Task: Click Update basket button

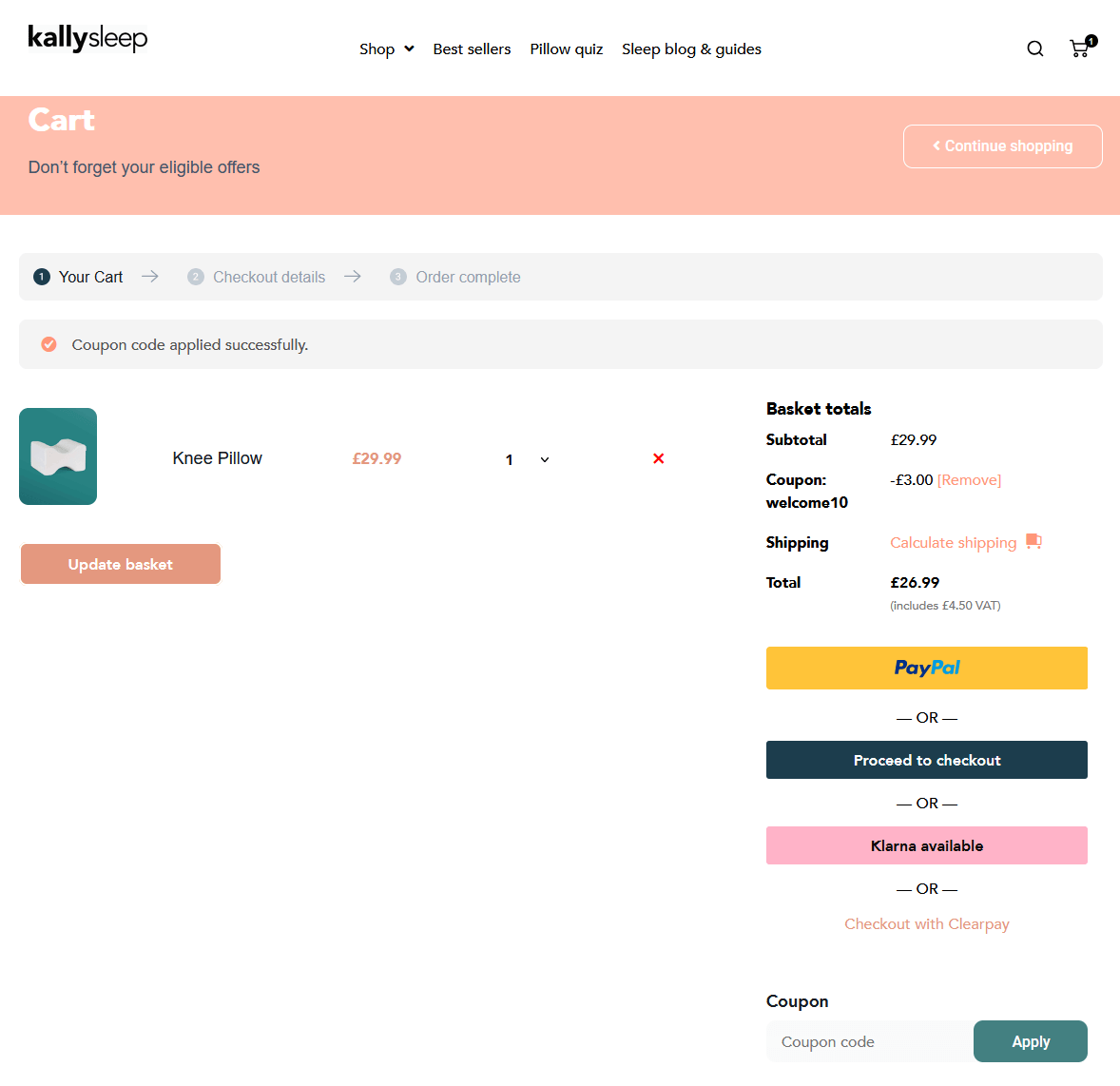Action: point(121,565)
